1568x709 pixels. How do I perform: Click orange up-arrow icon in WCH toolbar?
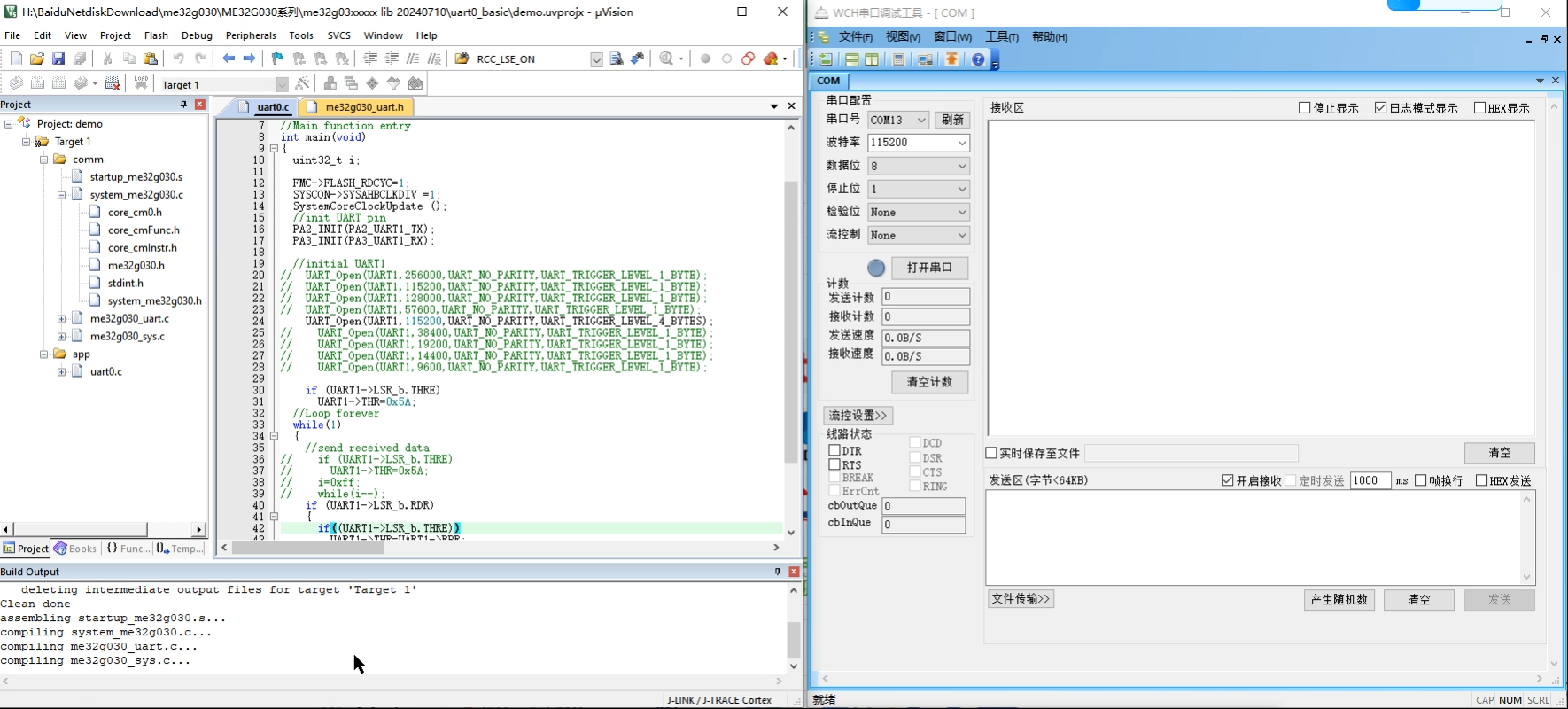click(x=951, y=59)
